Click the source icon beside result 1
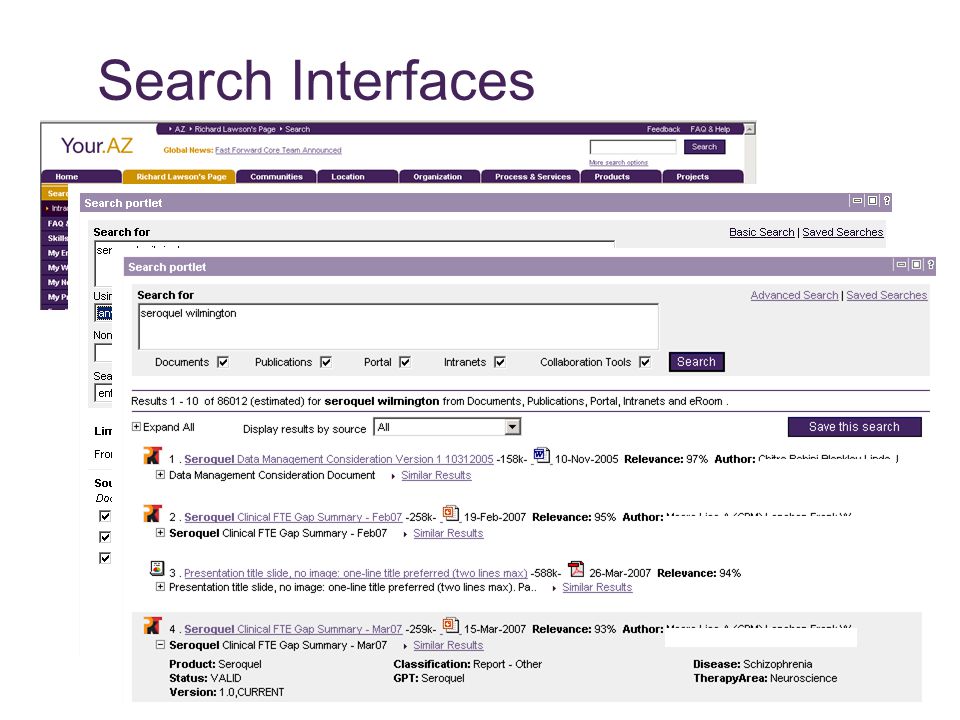Image resolution: width=960 pixels, height=720 pixels. tap(152, 456)
